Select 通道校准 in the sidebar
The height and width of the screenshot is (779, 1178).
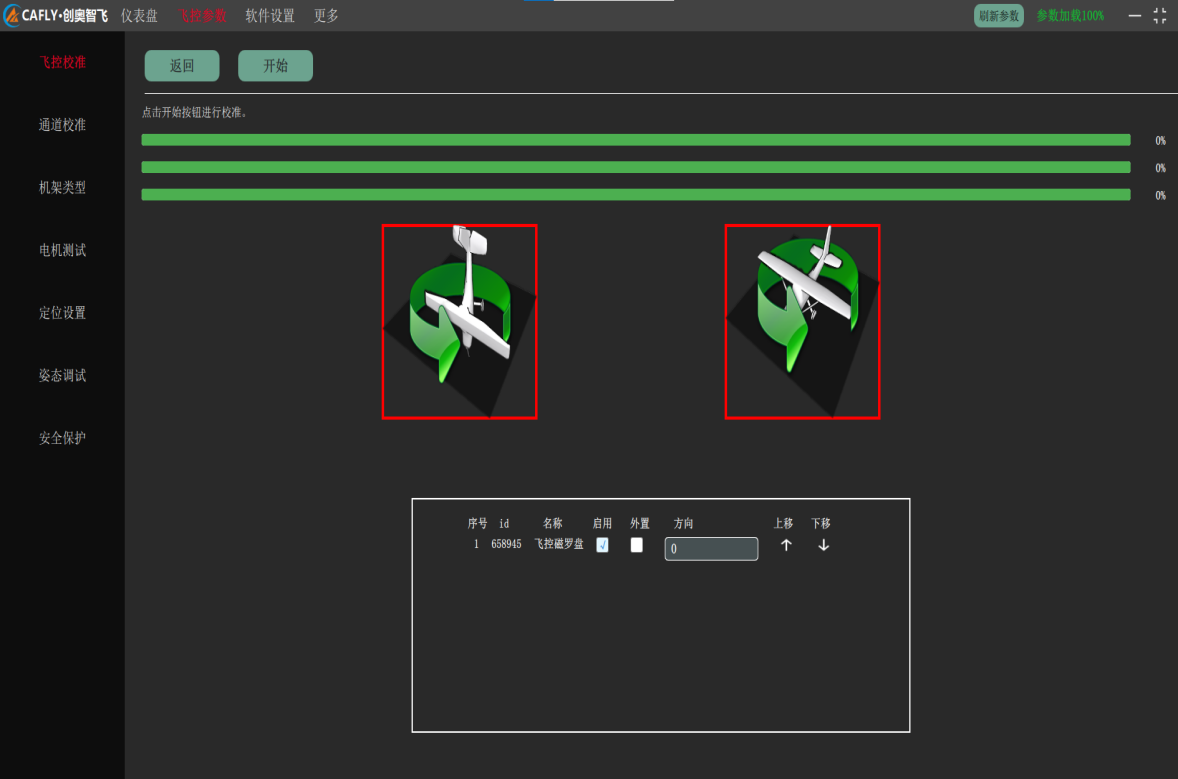(x=62, y=125)
